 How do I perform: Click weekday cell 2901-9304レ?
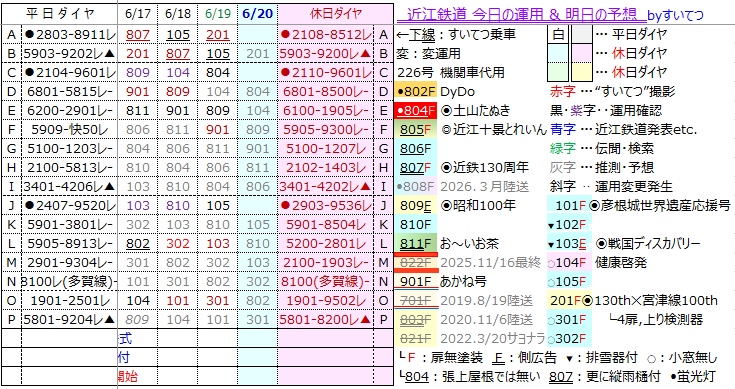coord(69,262)
